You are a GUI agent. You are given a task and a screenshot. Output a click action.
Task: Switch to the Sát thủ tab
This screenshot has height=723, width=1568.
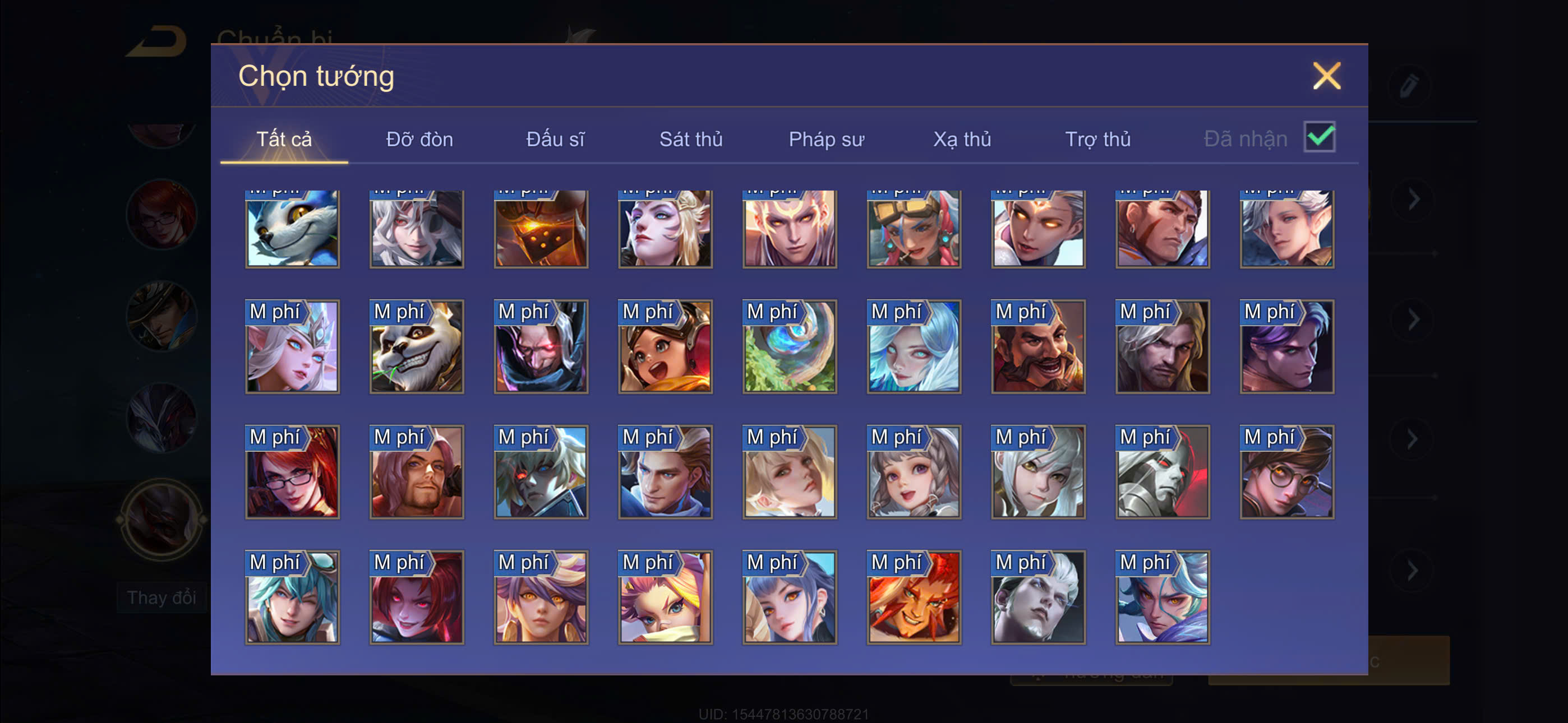[x=691, y=140]
